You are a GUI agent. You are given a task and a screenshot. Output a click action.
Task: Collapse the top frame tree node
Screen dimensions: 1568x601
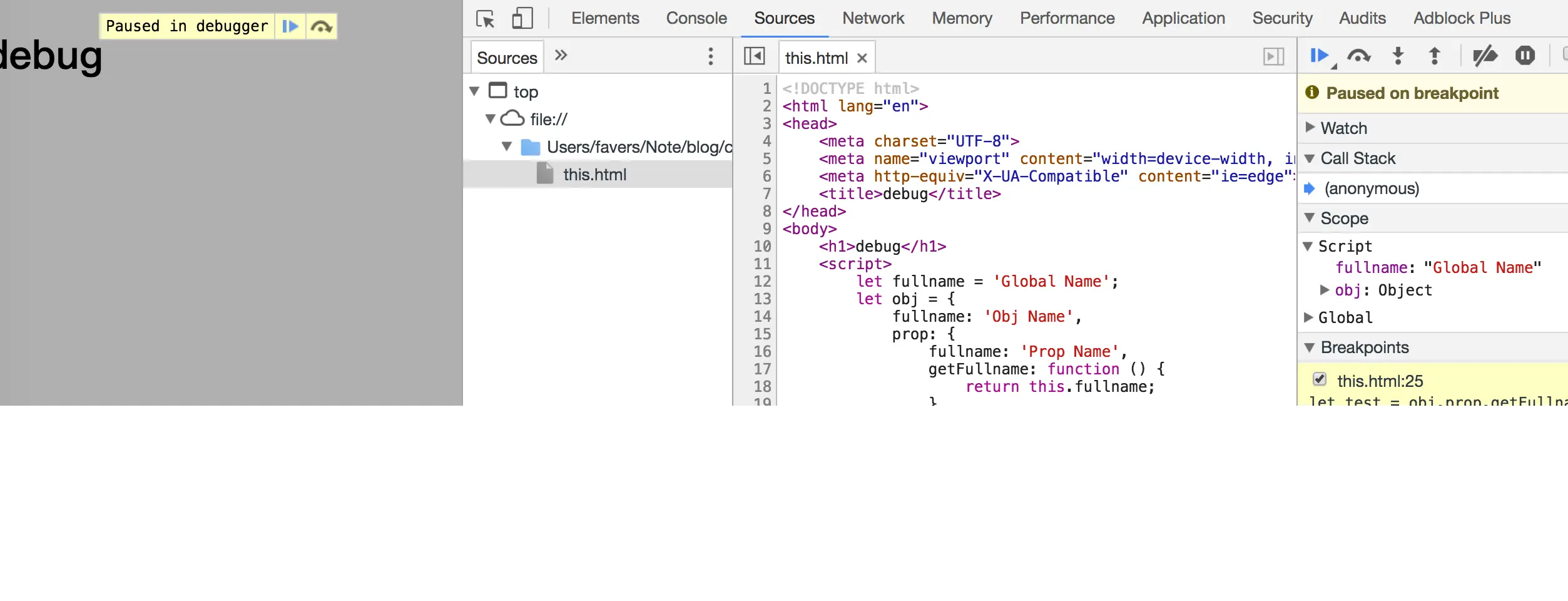point(474,91)
